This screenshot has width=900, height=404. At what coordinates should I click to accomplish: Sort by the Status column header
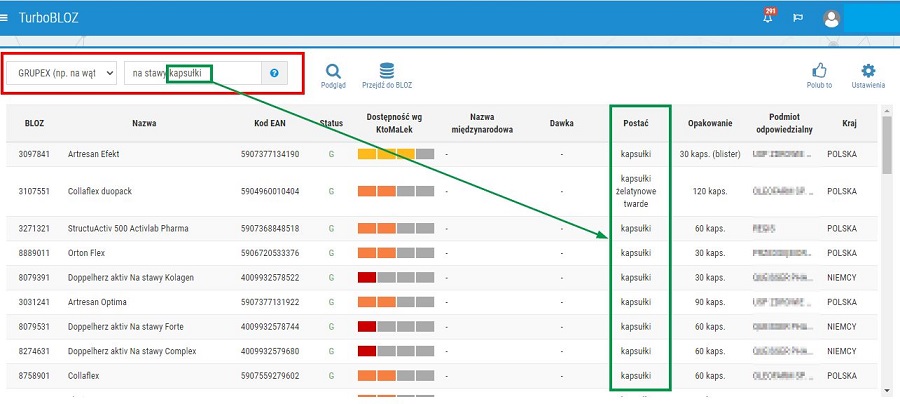pos(331,123)
